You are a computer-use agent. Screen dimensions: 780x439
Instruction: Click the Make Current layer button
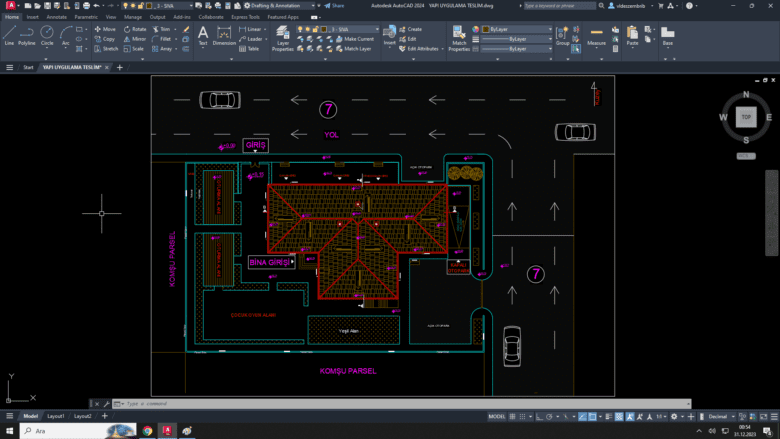coord(354,39)
